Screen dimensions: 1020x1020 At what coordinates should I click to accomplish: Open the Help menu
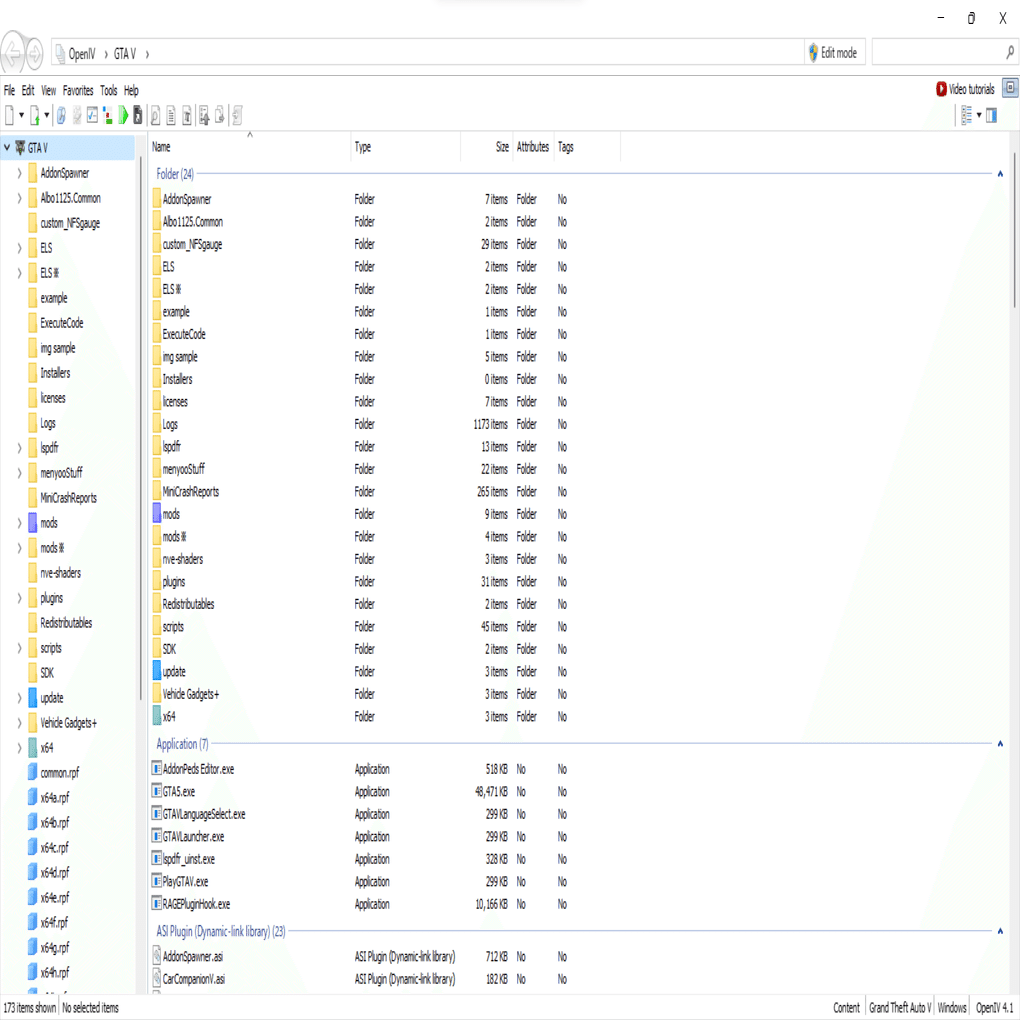[x=131, y=90]
